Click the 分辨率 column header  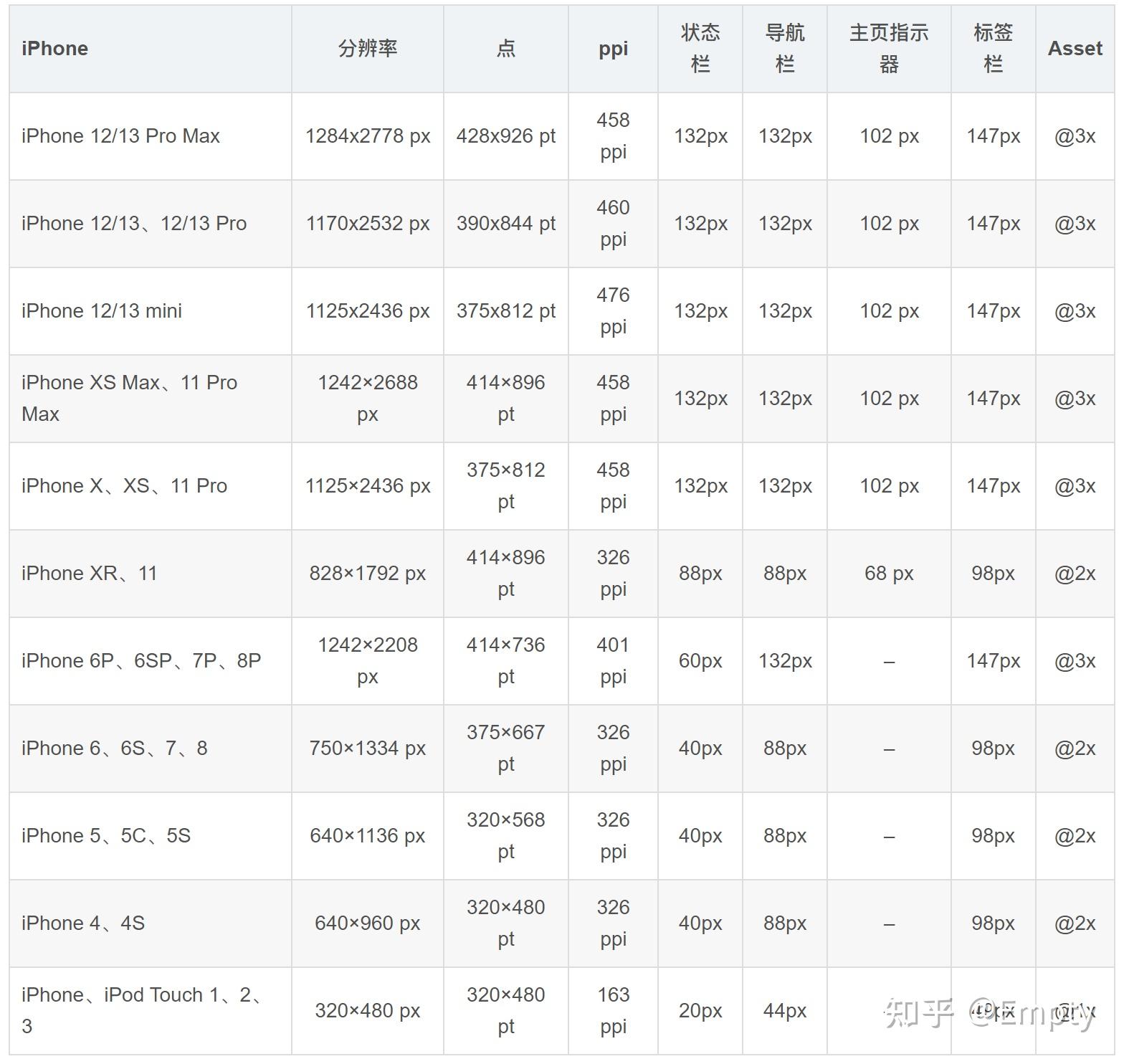pyautogui.click(x=368, y=49)
